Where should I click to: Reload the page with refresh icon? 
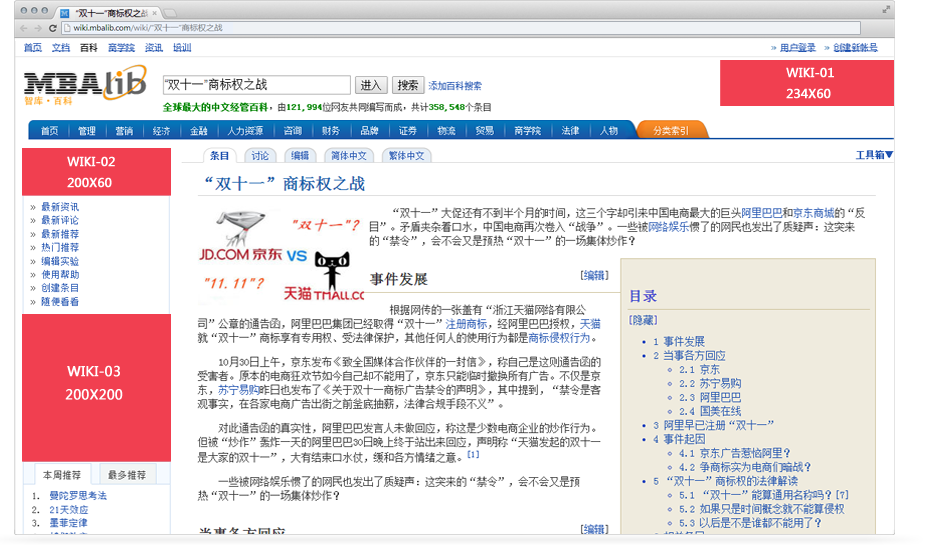[53, 28]
